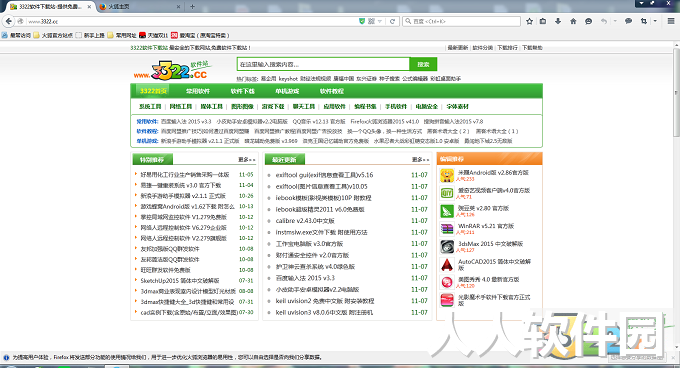Click the red AutoCAD2015 icon
Viewport: 680px width, 368px height.
(447, 264)
